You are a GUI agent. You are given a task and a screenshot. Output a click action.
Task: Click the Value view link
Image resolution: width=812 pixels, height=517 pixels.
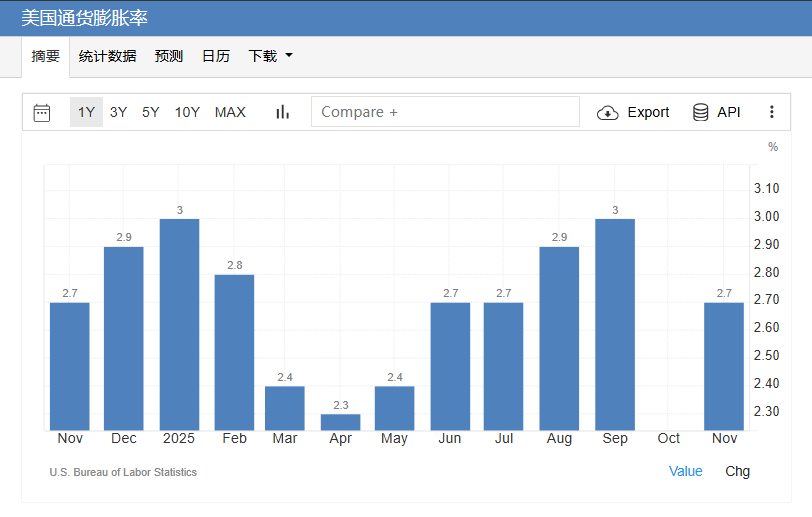point(685,471)
